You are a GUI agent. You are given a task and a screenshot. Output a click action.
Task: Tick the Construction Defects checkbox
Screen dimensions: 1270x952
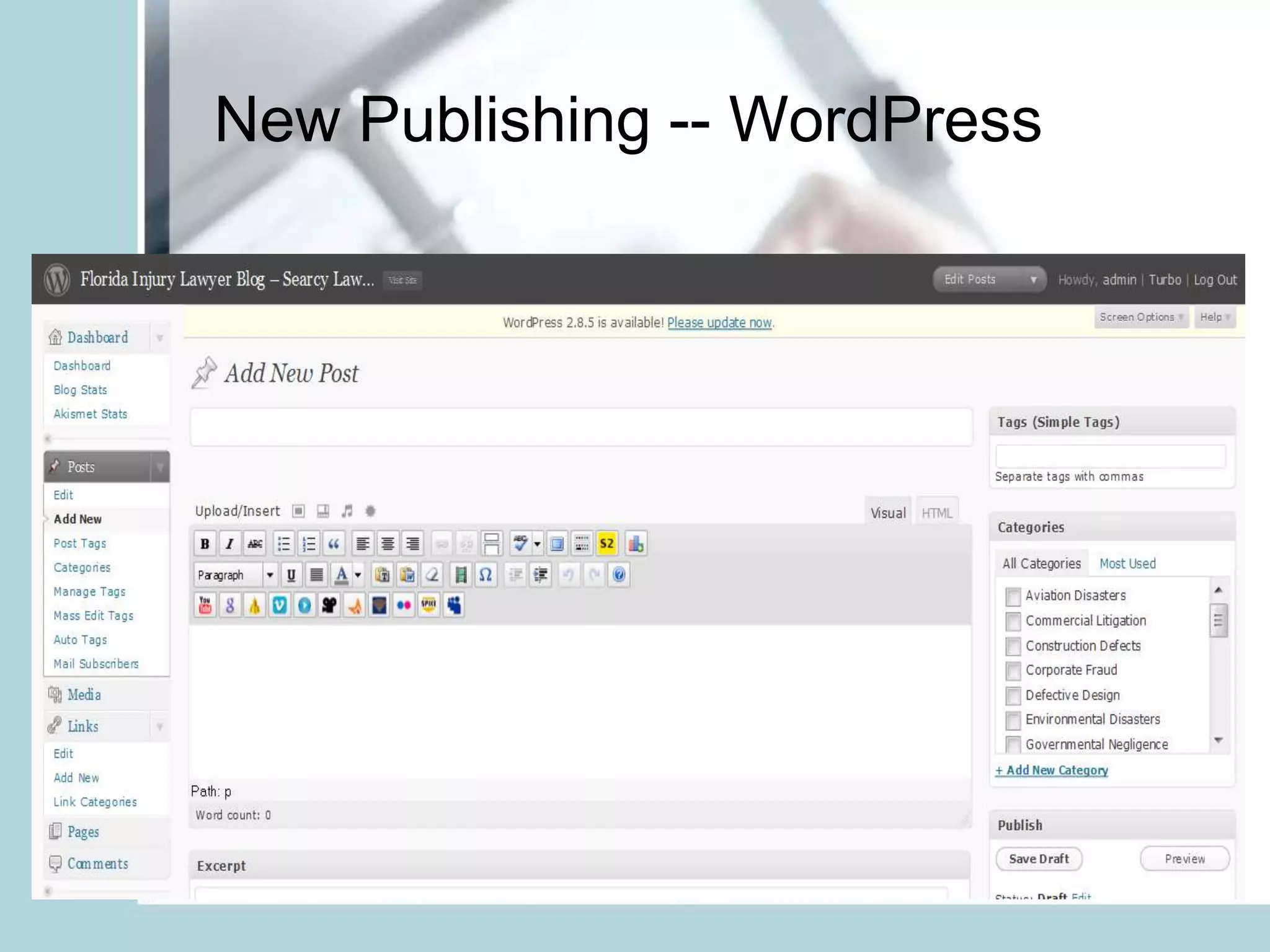click(x=1013, y=646)
